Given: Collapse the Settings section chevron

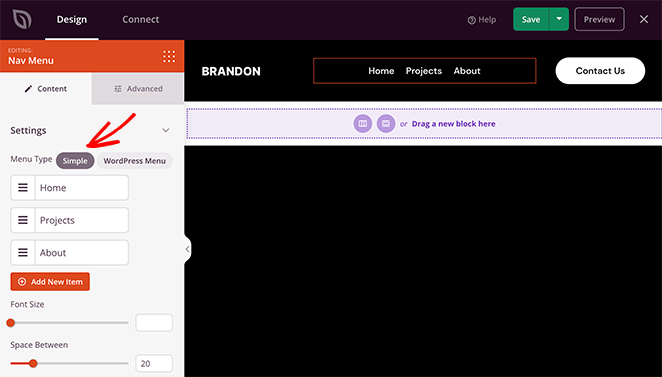Looking at the screenshot, I should click(166, 130).
